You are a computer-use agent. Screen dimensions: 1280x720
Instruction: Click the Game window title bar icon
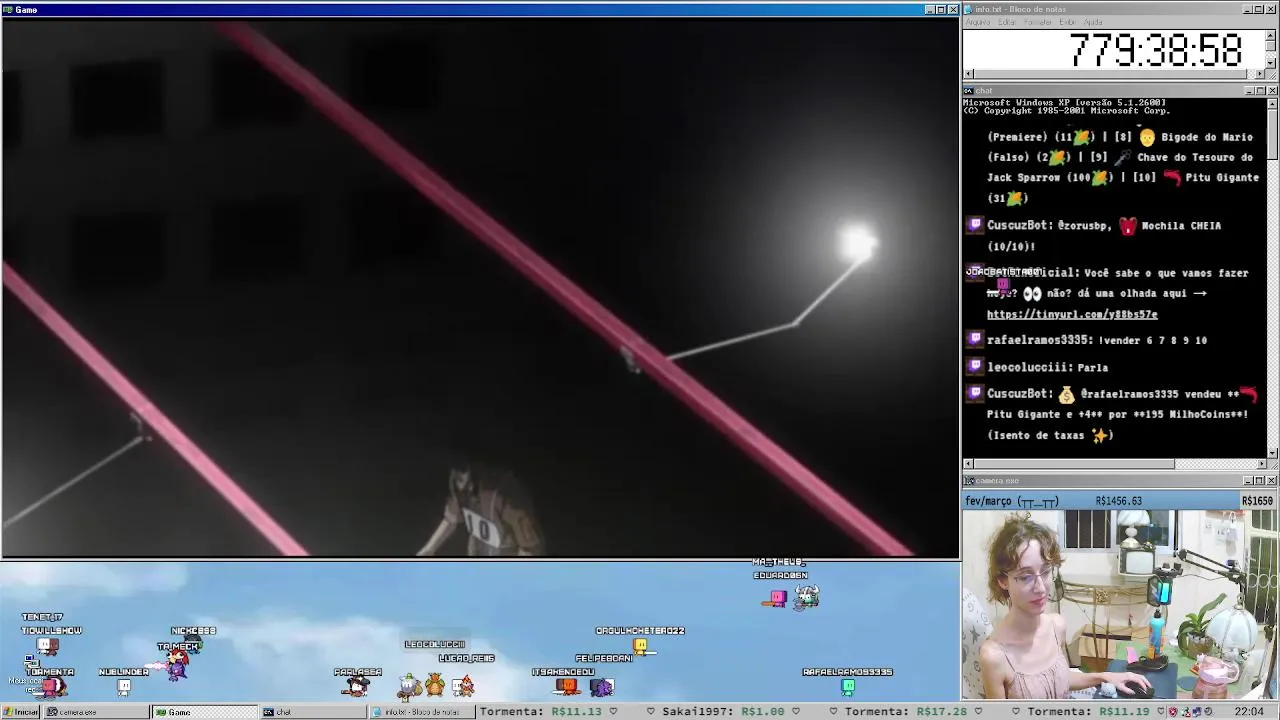click(x=8, y=10)
